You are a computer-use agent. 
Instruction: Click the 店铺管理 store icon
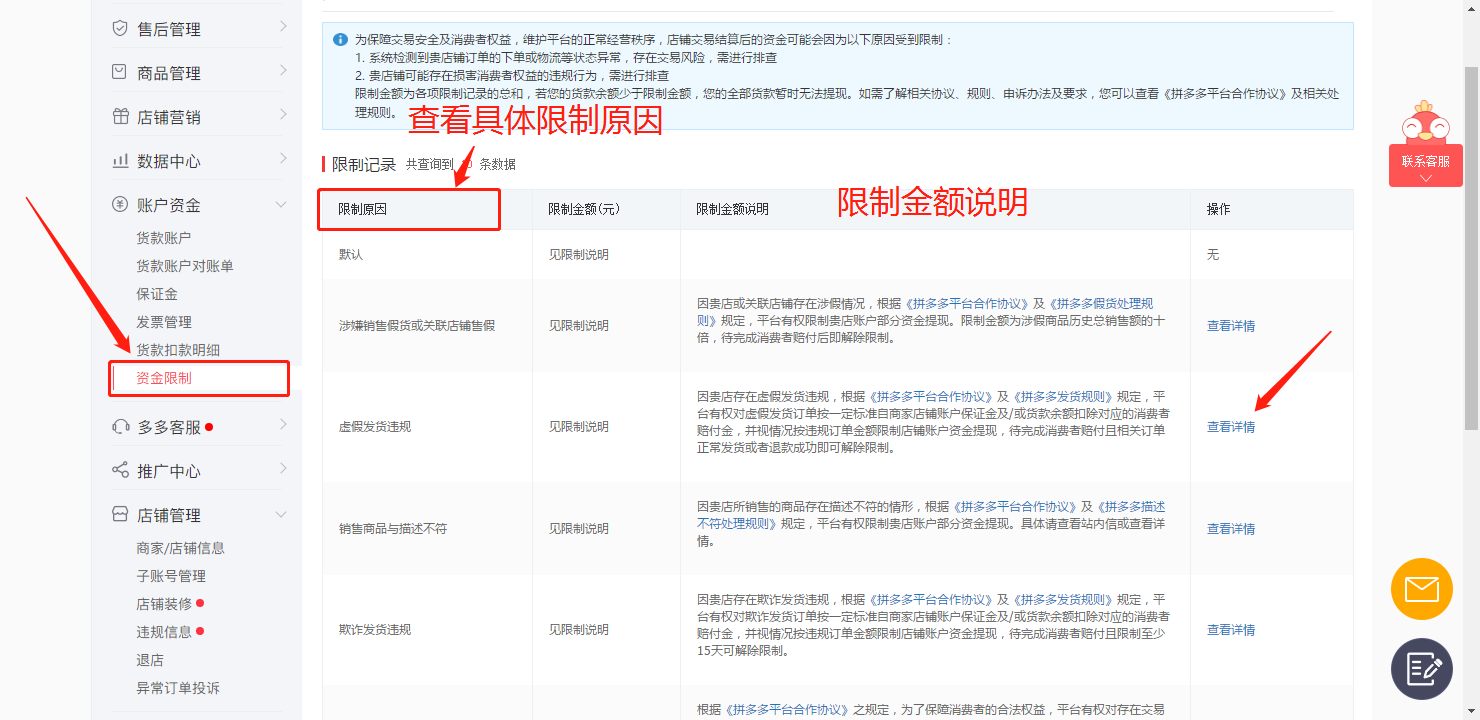tap(120, 515)
